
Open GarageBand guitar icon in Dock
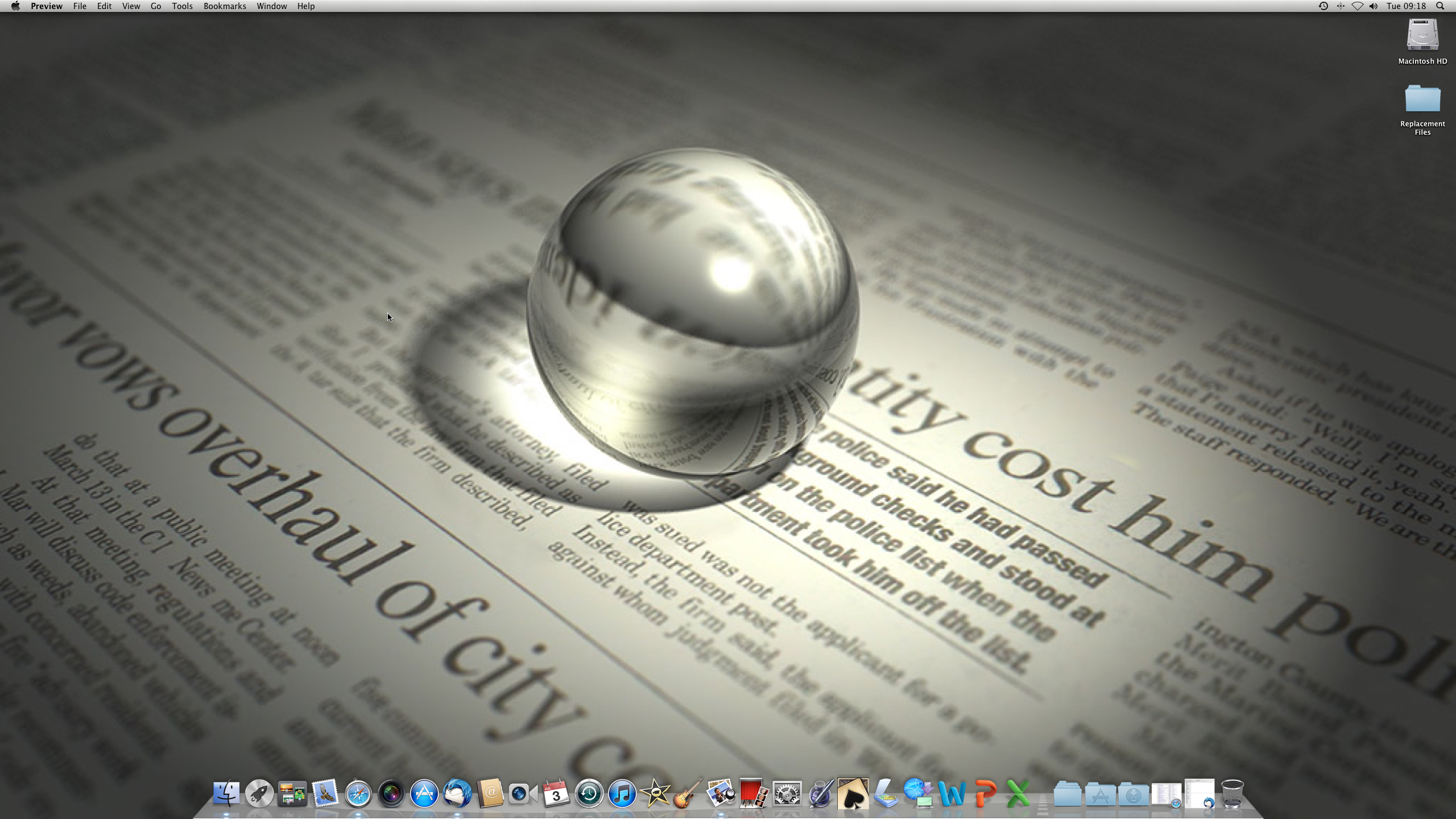pos(688,793)
